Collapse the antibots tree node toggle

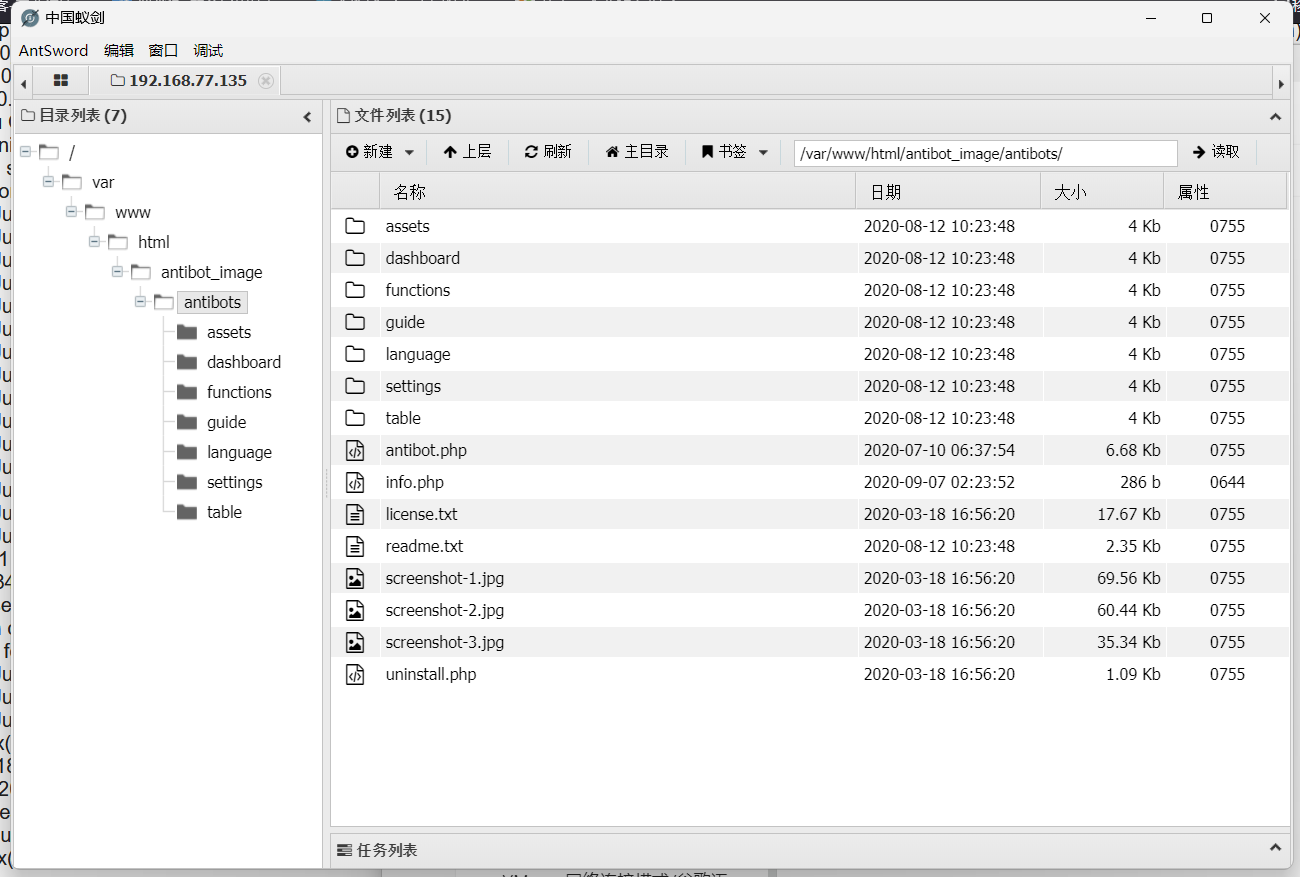click(141, 302)
